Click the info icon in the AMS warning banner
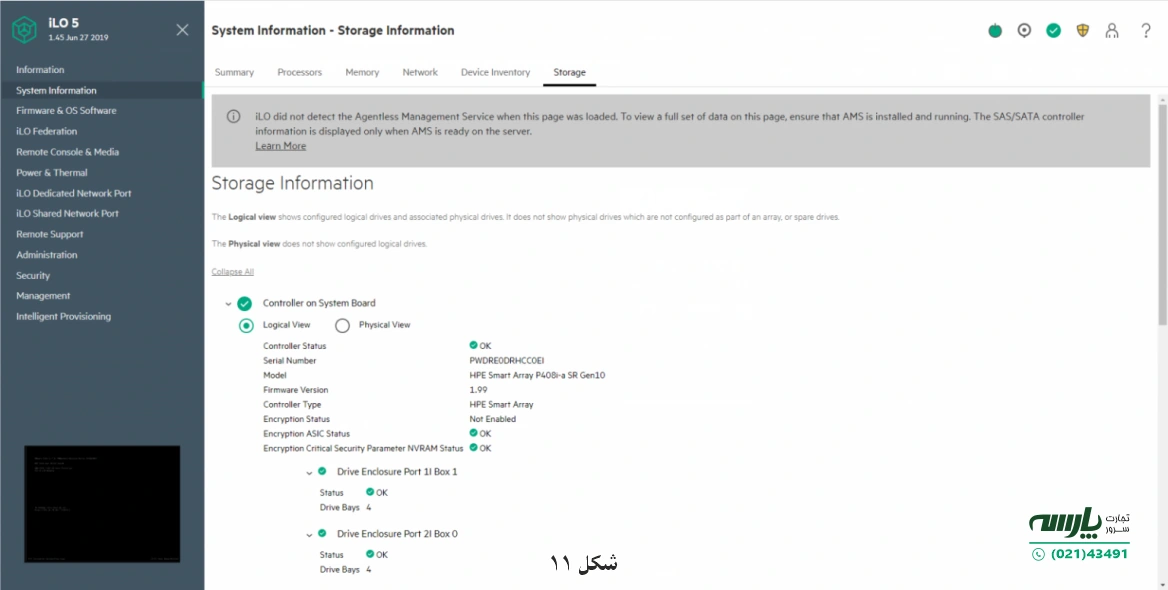 click(231, 115)
